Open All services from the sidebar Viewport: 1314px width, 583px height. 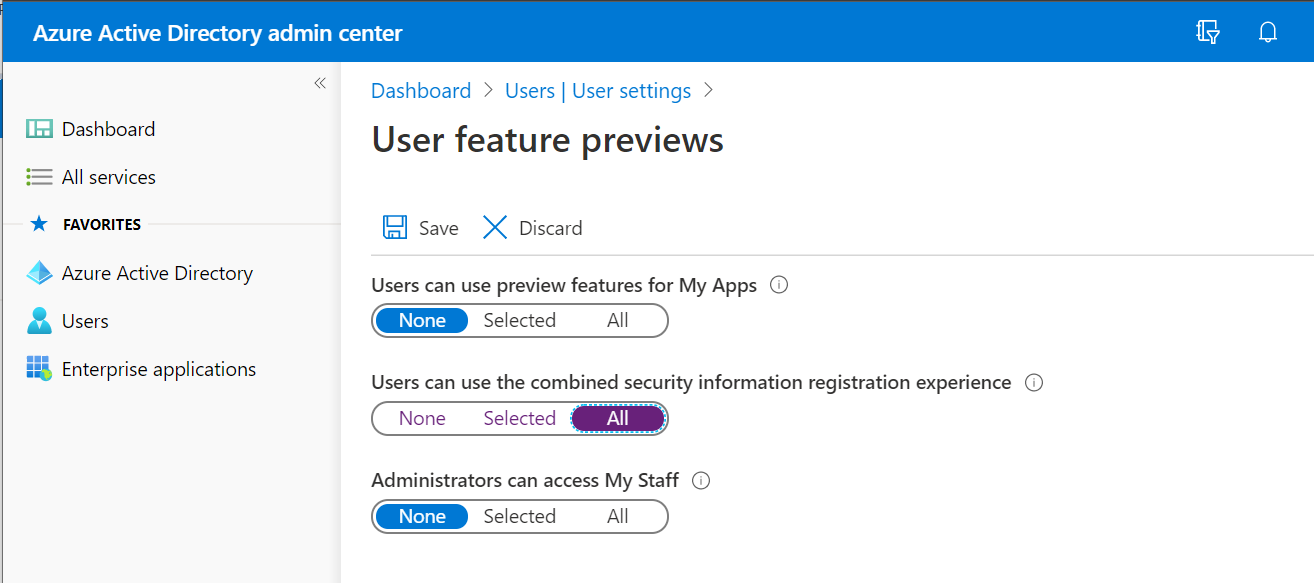point(109,177)
